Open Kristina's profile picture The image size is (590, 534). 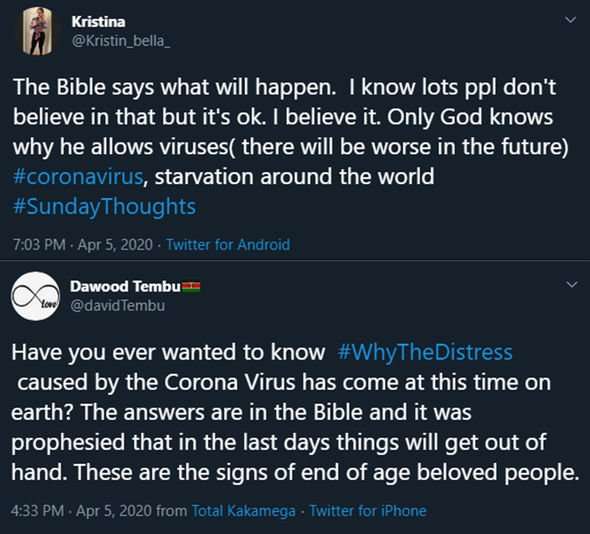coord(37,31)
